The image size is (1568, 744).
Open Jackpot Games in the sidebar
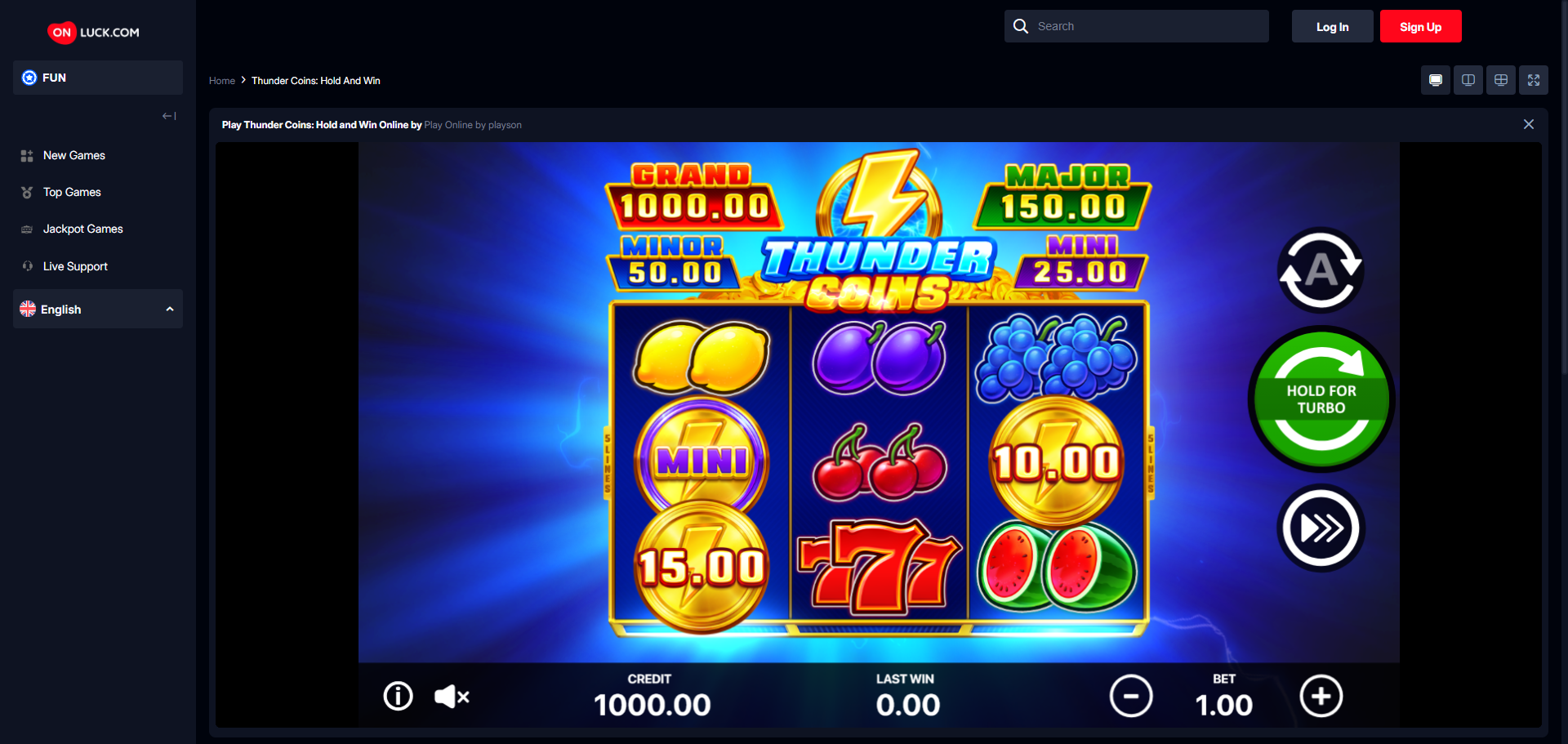pyautogui.click(x=82, y=229)
